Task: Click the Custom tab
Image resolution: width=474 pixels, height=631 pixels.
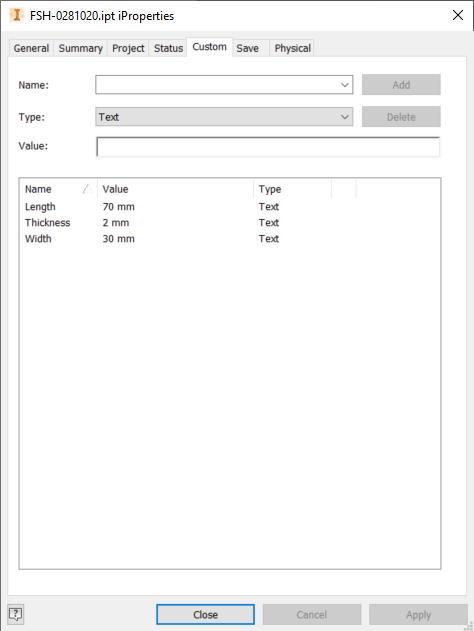Action: tap(209, 47)
